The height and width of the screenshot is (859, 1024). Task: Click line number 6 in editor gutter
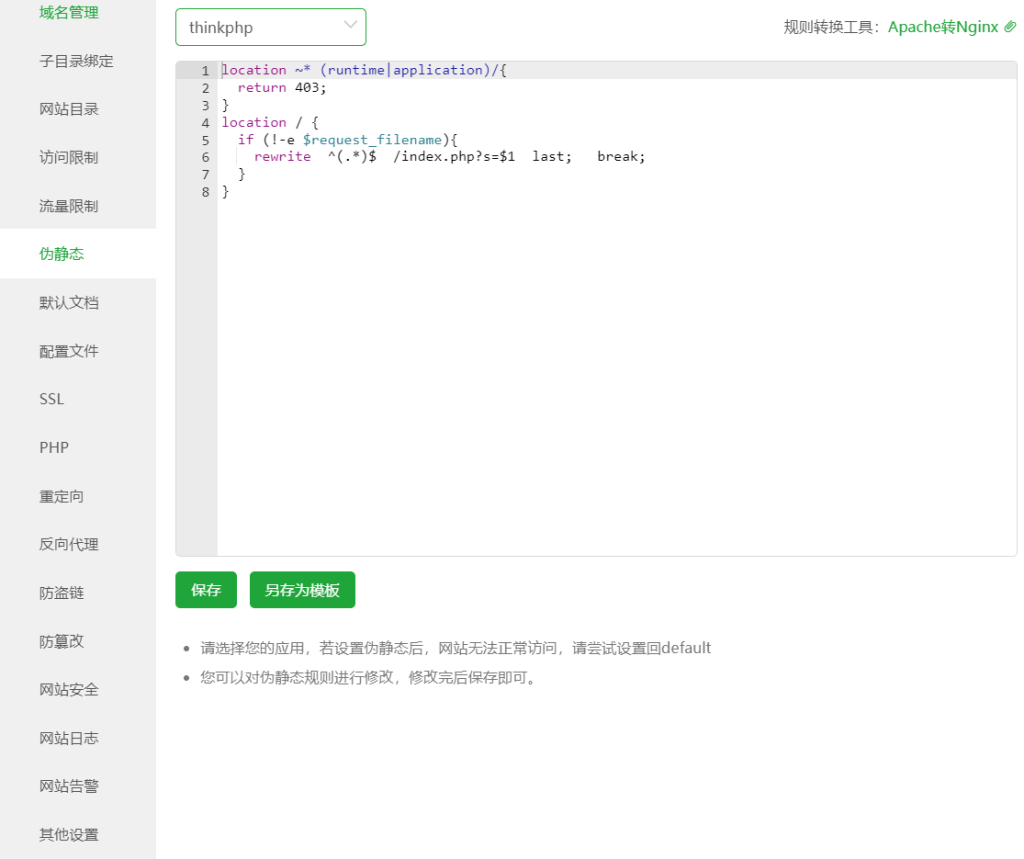click(x=205, y=157)
